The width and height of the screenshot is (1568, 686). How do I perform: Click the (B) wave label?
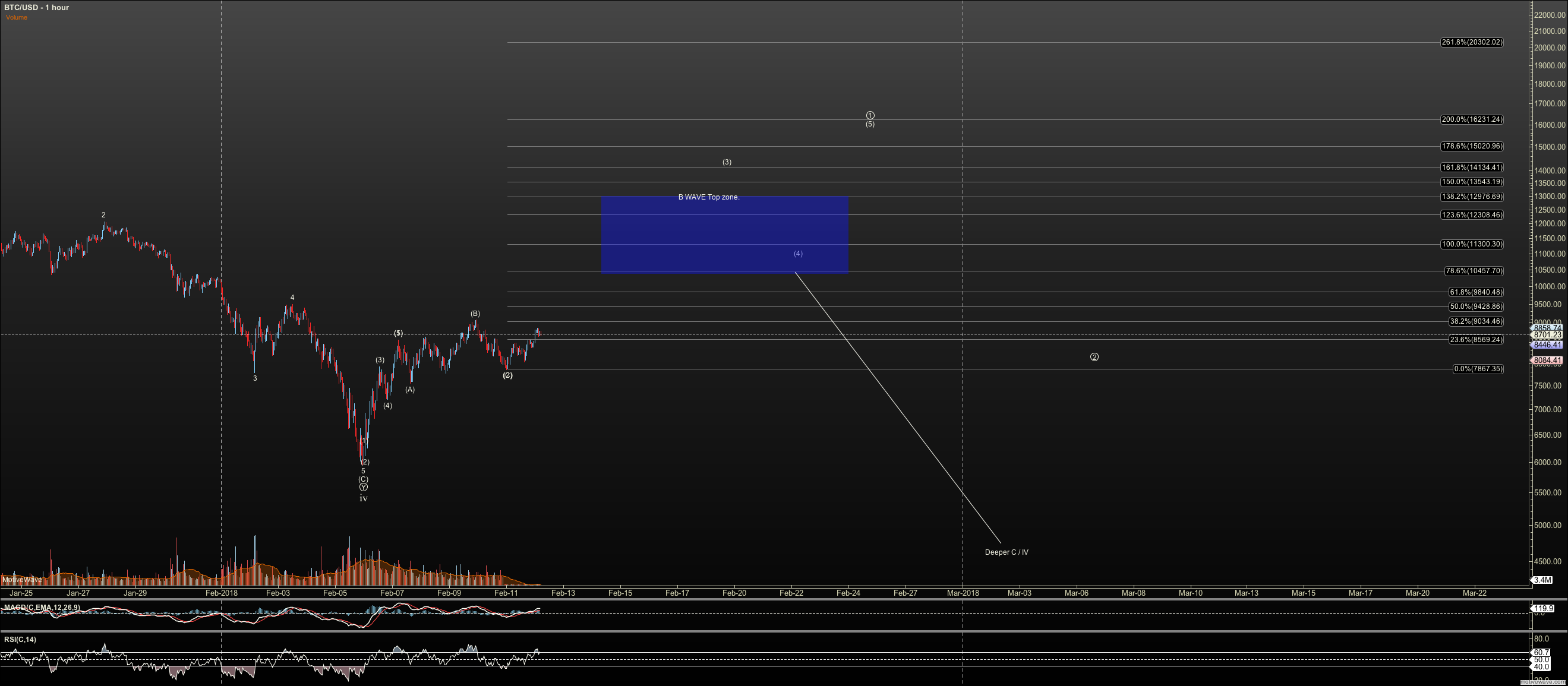coord(475,314)
